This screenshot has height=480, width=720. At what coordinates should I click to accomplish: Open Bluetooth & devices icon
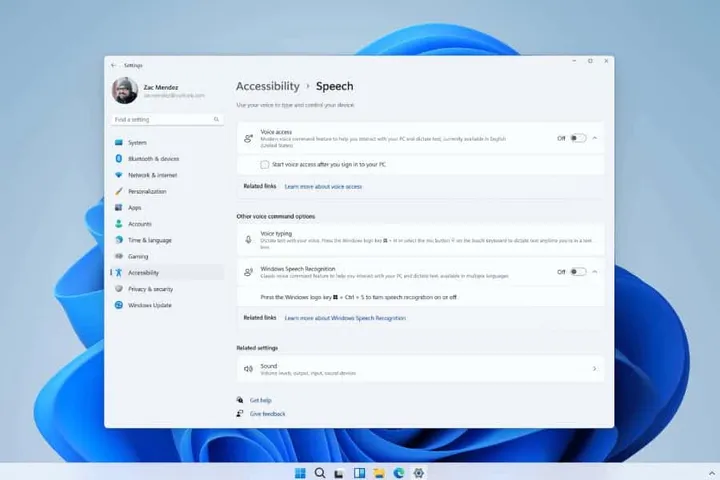point(118,158)
